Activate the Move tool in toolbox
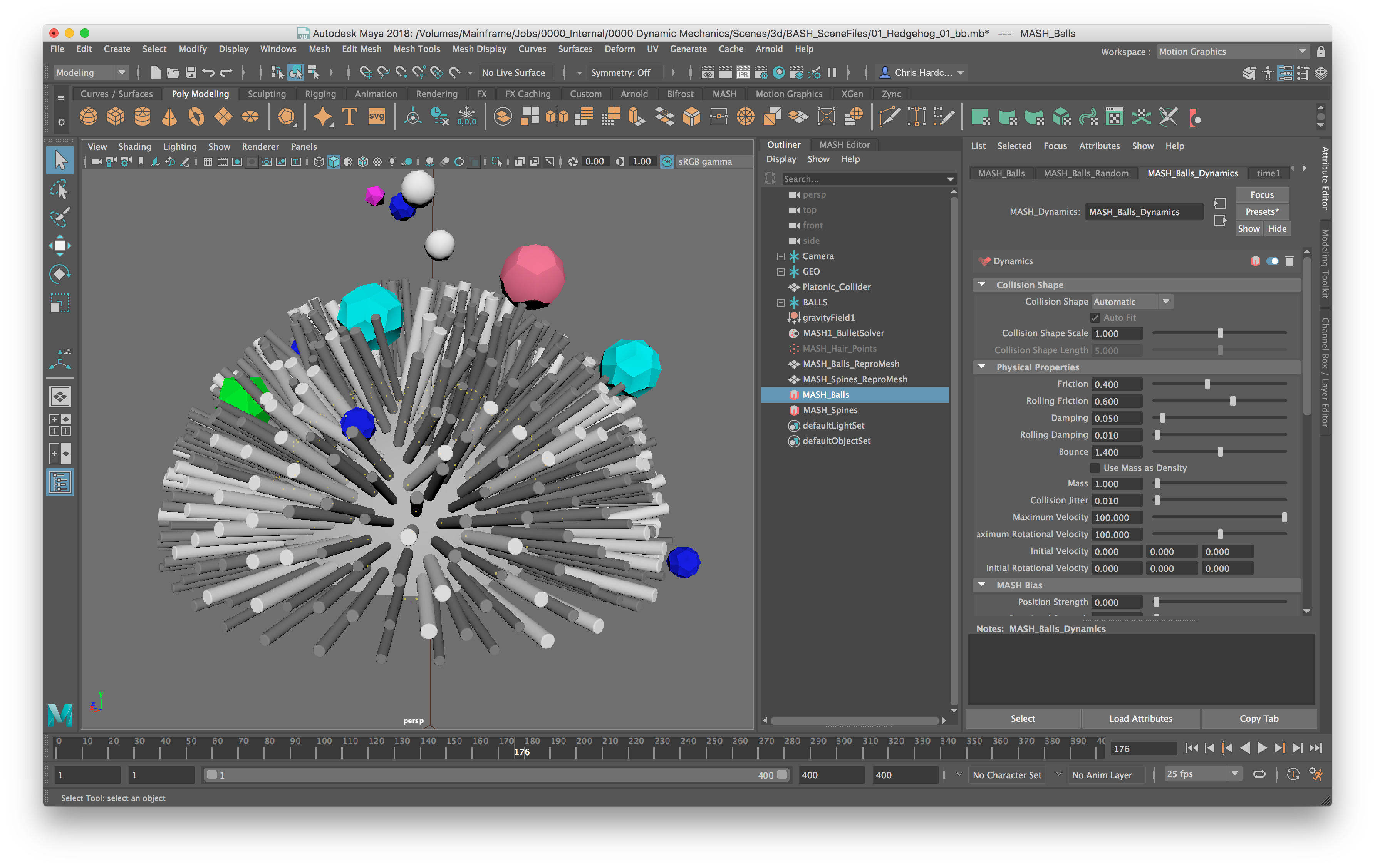 tap(60, 246)
